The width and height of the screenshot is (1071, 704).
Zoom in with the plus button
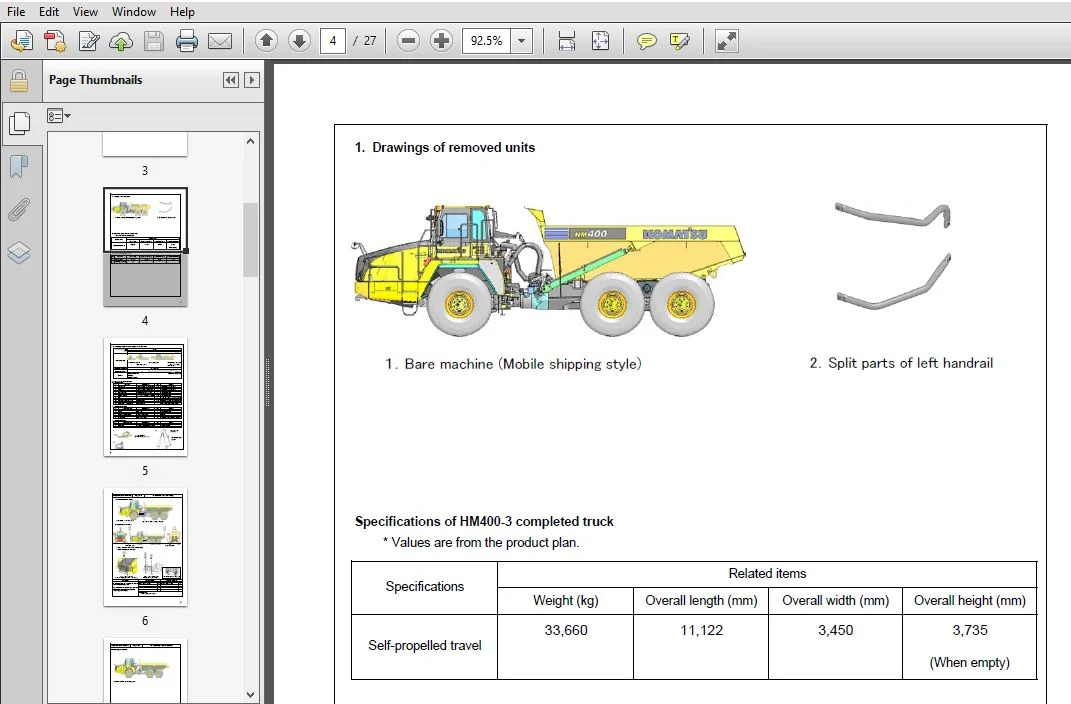441,41
